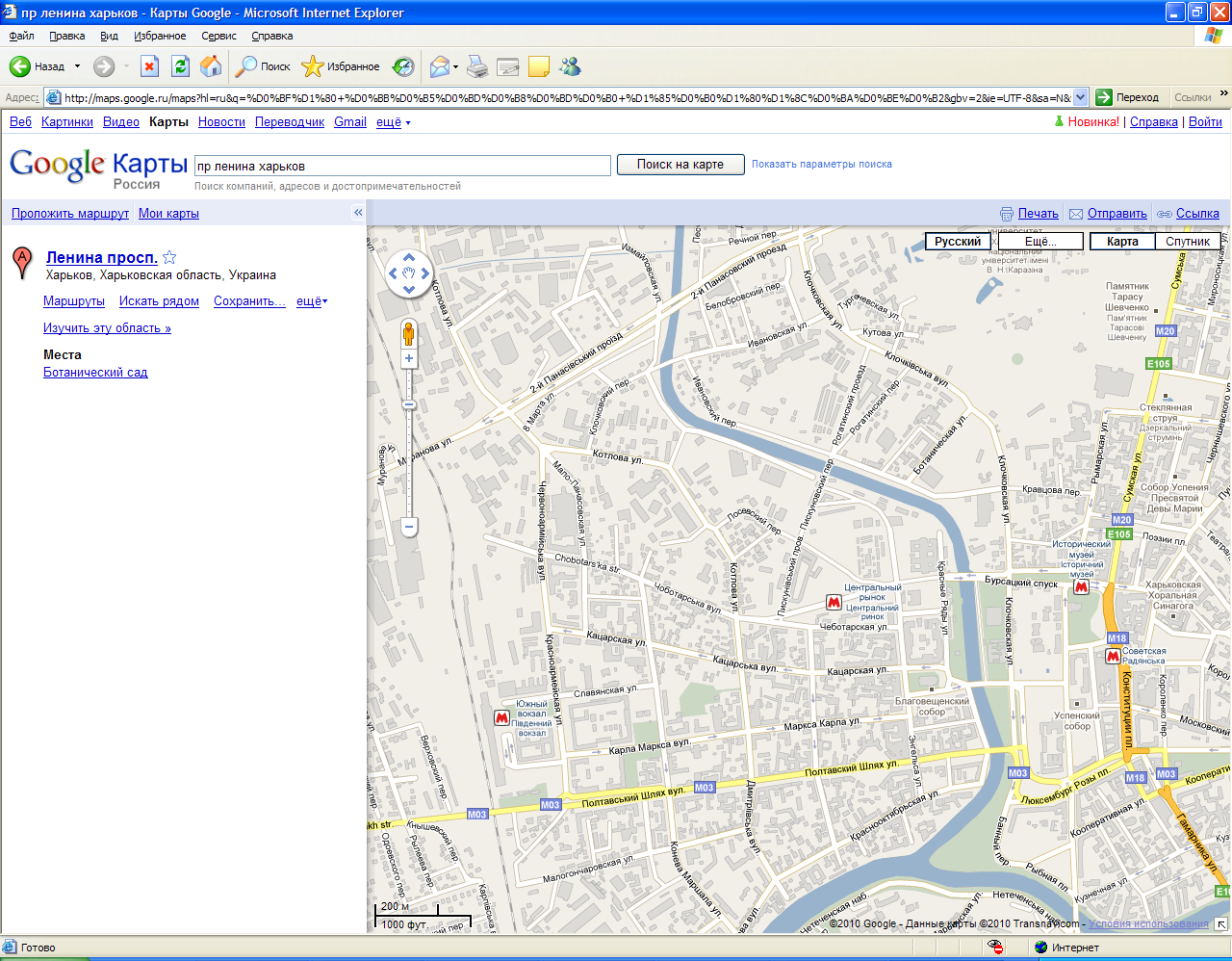Switch map to Карта view

click(x=1122, y=242)
